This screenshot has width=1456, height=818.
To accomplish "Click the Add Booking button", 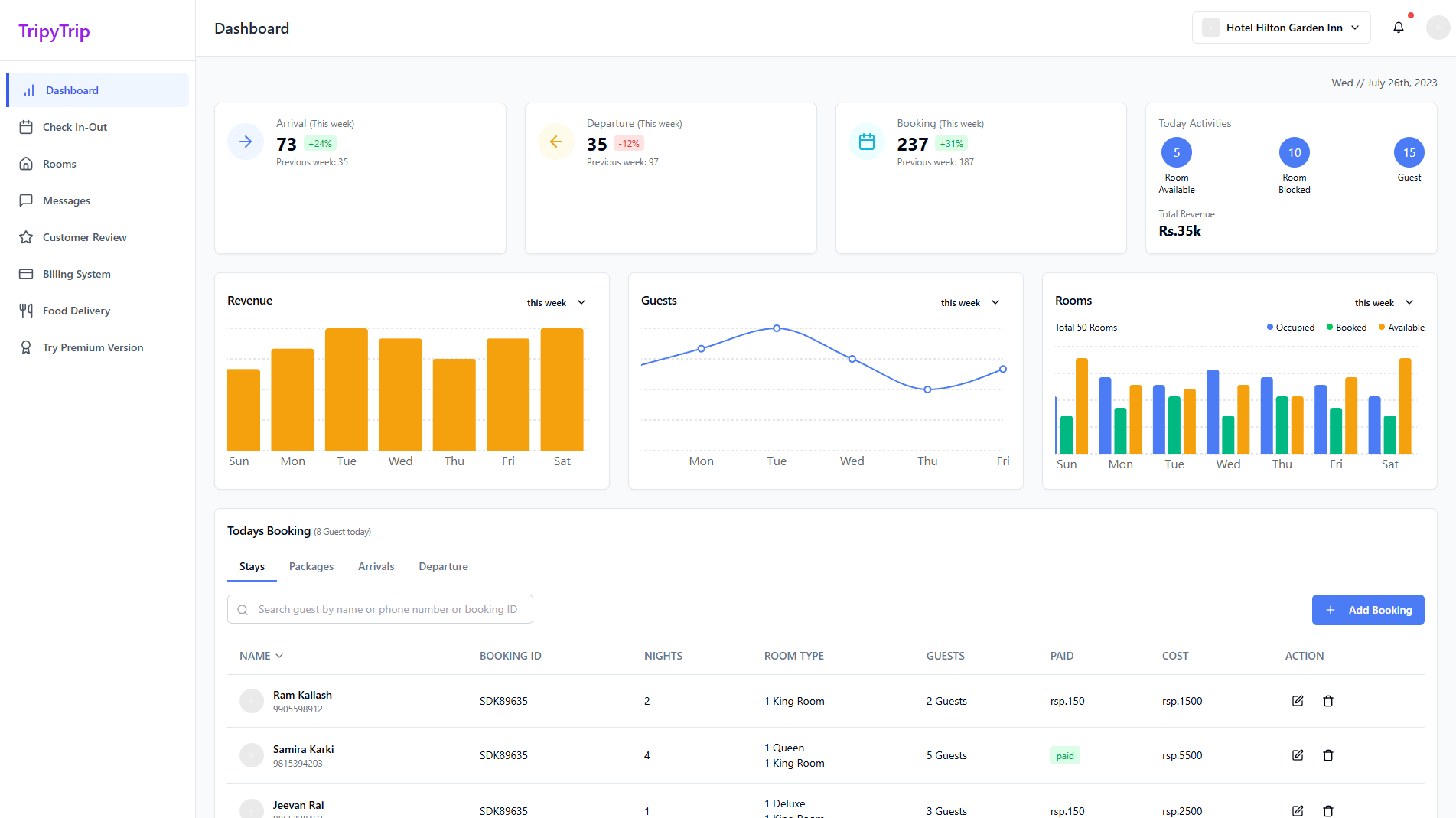I will (x=1367, y=610).
